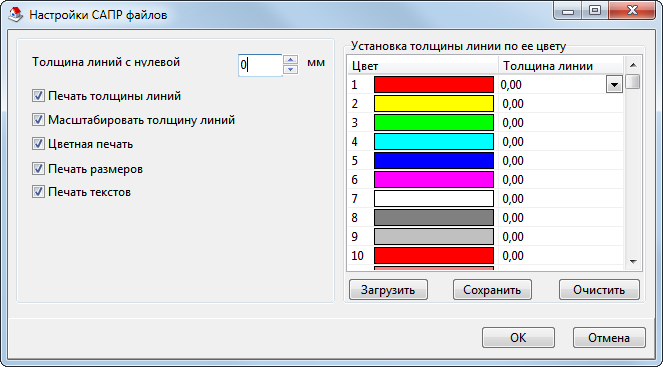
Task: Select light gray swatch in row 9
Action: click(x=434, y=237)
